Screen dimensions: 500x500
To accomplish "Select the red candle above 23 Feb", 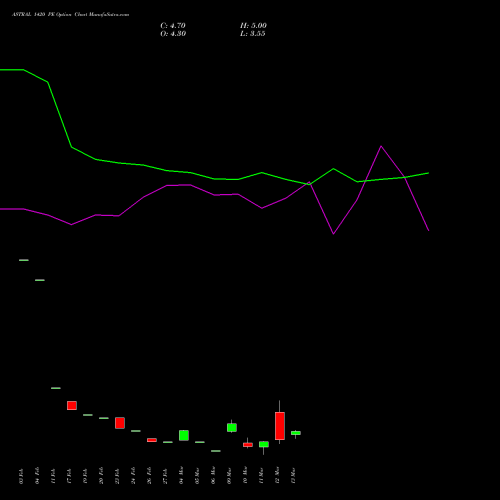I will point(120,423).
